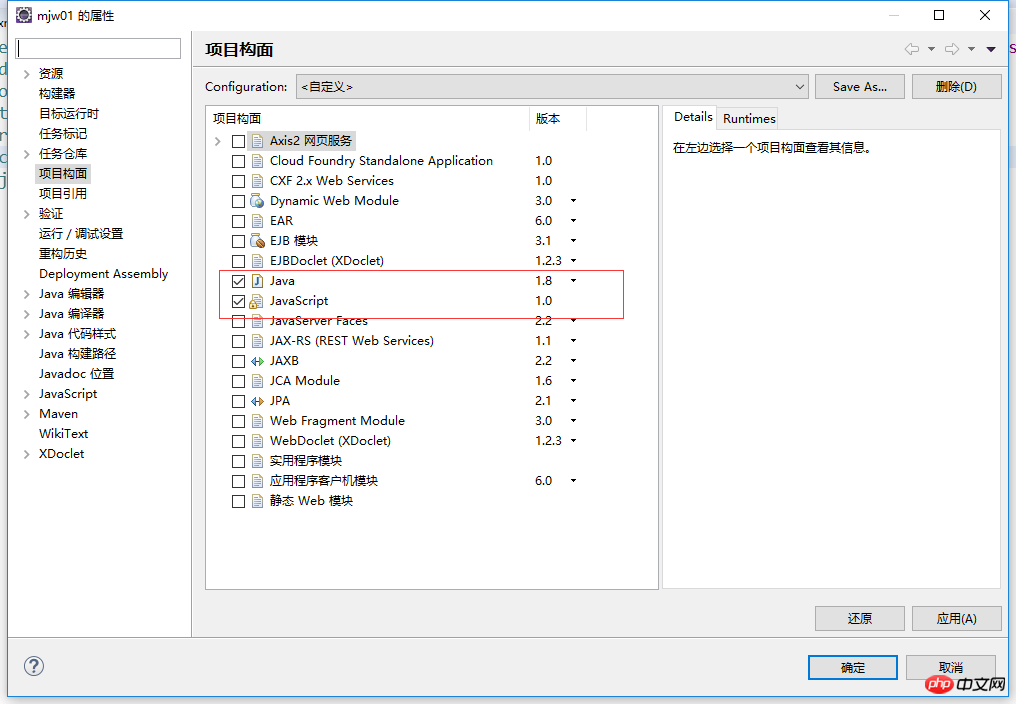Select the Javadoc 位置 tree entry
This screenshot has height=704, width=1016.
76,374
